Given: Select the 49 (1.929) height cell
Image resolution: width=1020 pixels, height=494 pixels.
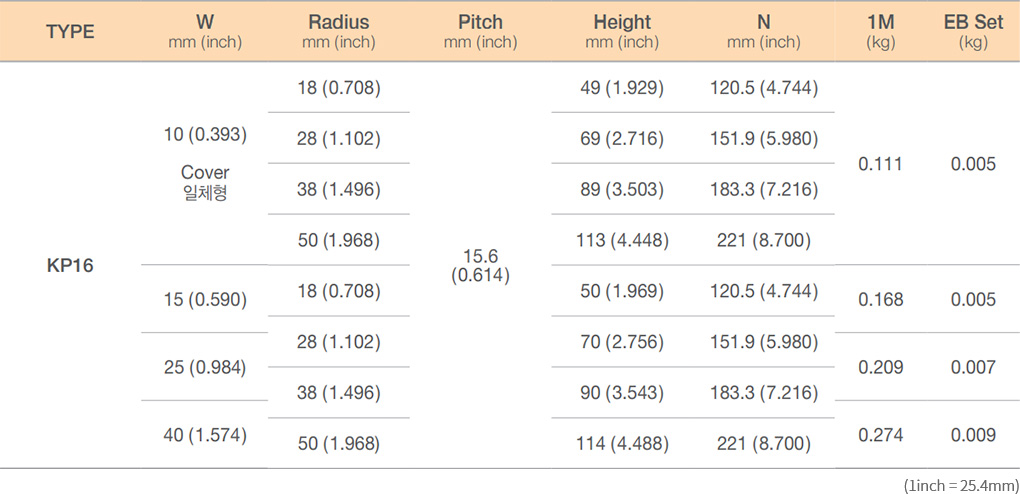Looking at the screenshot, I should [x=622, y=89].
